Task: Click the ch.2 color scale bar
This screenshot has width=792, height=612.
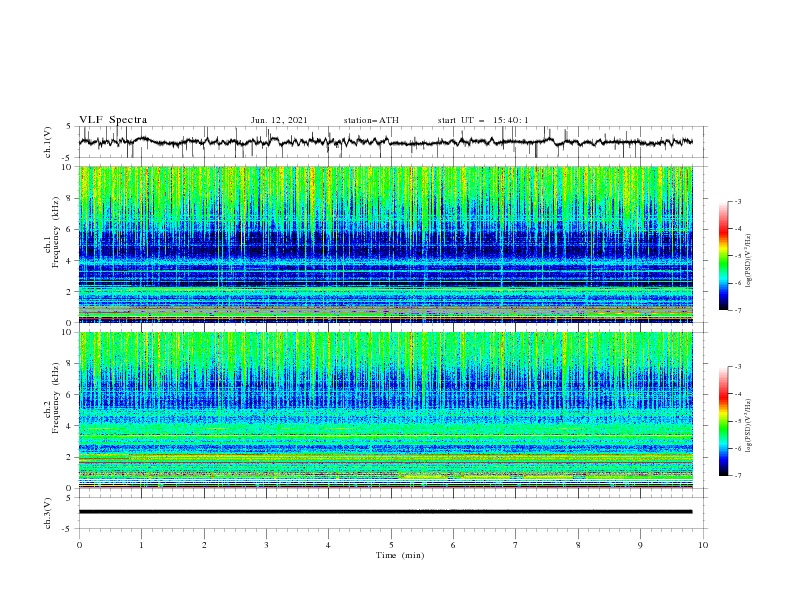Action: 723,421
